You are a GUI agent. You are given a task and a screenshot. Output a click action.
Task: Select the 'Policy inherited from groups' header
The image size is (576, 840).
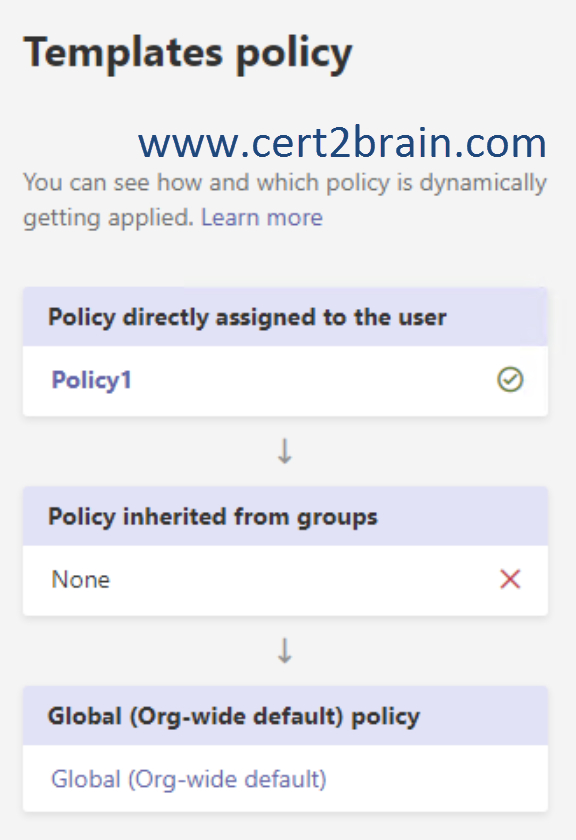[x=285, y=516]
